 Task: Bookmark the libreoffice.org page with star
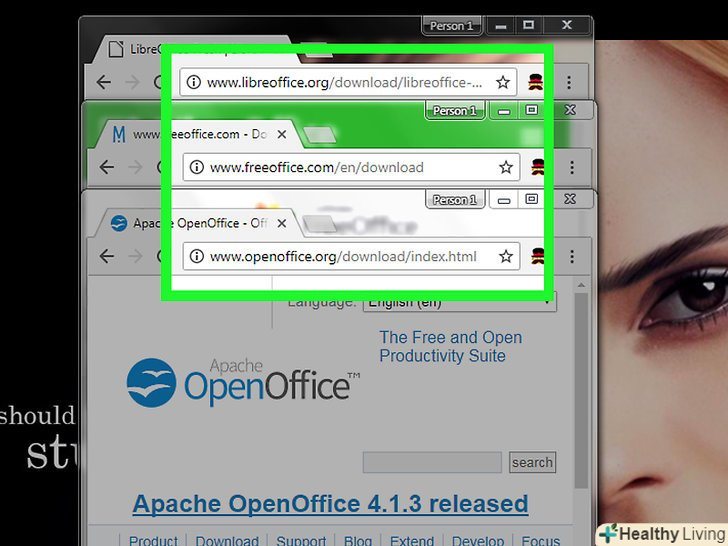click(503, 83)
